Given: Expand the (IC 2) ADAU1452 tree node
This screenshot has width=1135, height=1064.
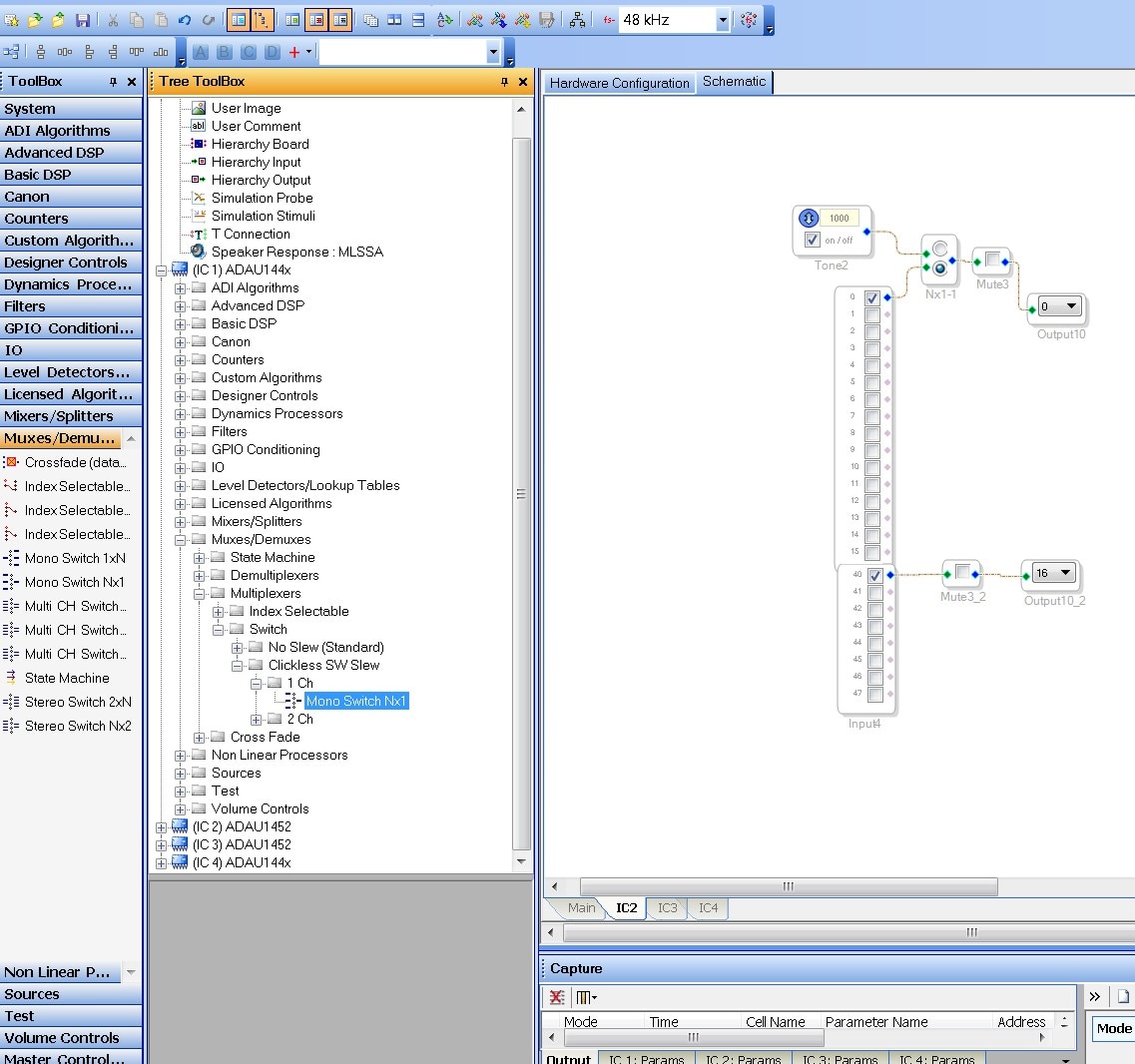Looking at the screenshot, I should [162, 826].
